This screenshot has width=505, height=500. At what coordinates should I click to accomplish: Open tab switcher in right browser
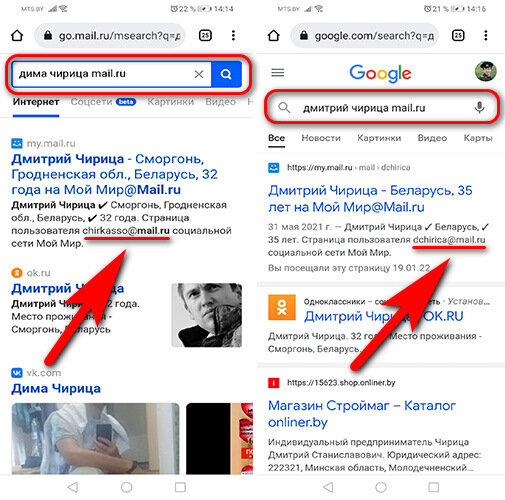458,35
